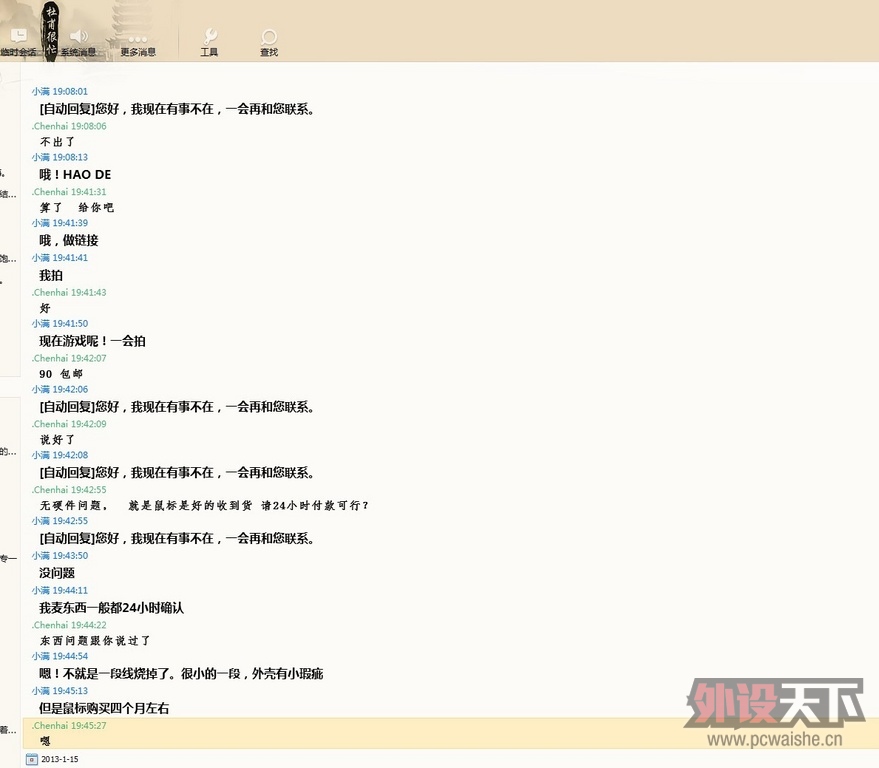
Task: Select the single-character reply 好
Action: tap(45, 308)
